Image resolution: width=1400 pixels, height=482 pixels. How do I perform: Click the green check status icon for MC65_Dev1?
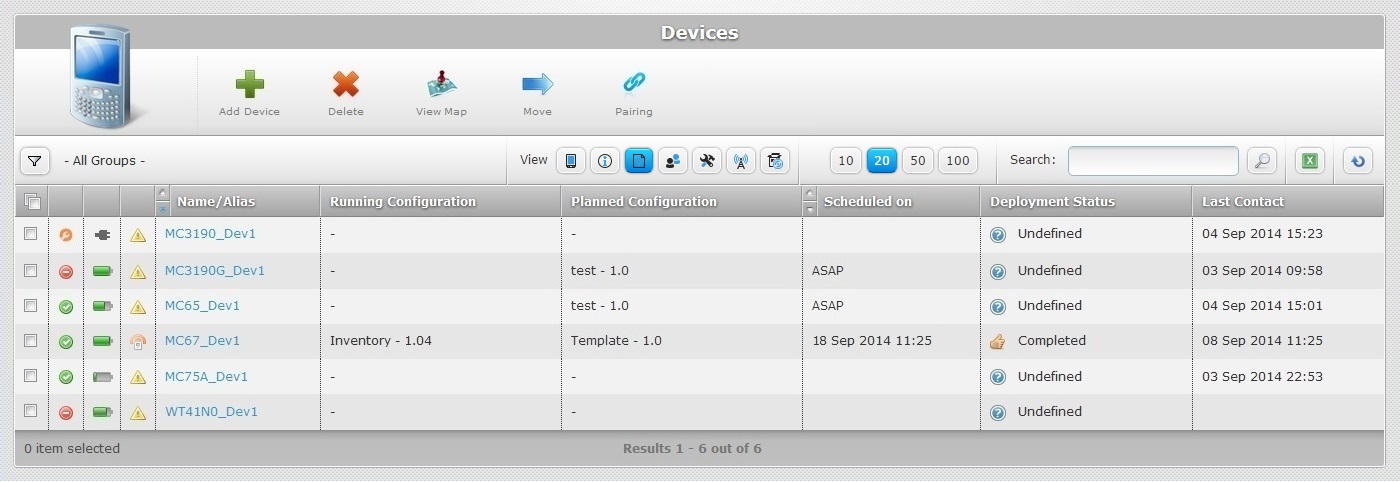(66, 307)
